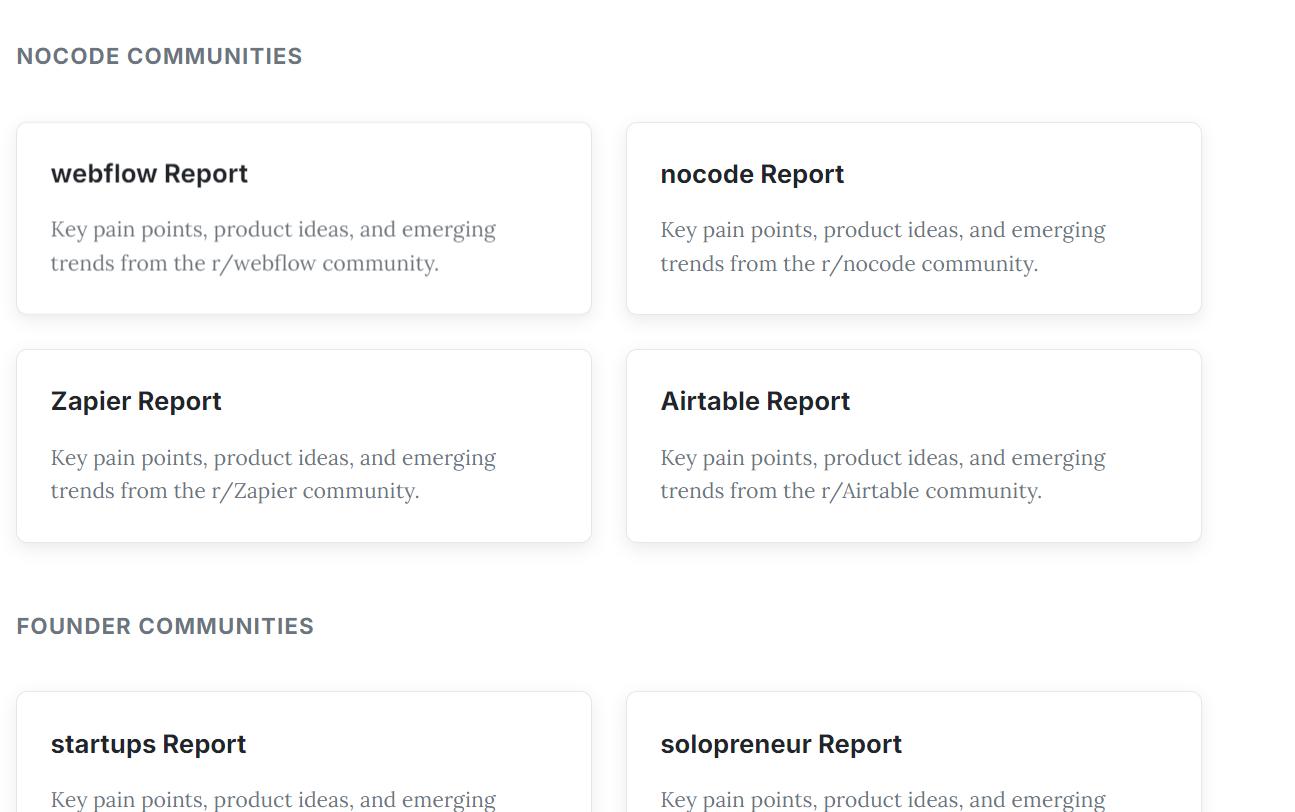Click the "nocode Report" title text
The image size is (1295, 812).
tap(752, 175)
